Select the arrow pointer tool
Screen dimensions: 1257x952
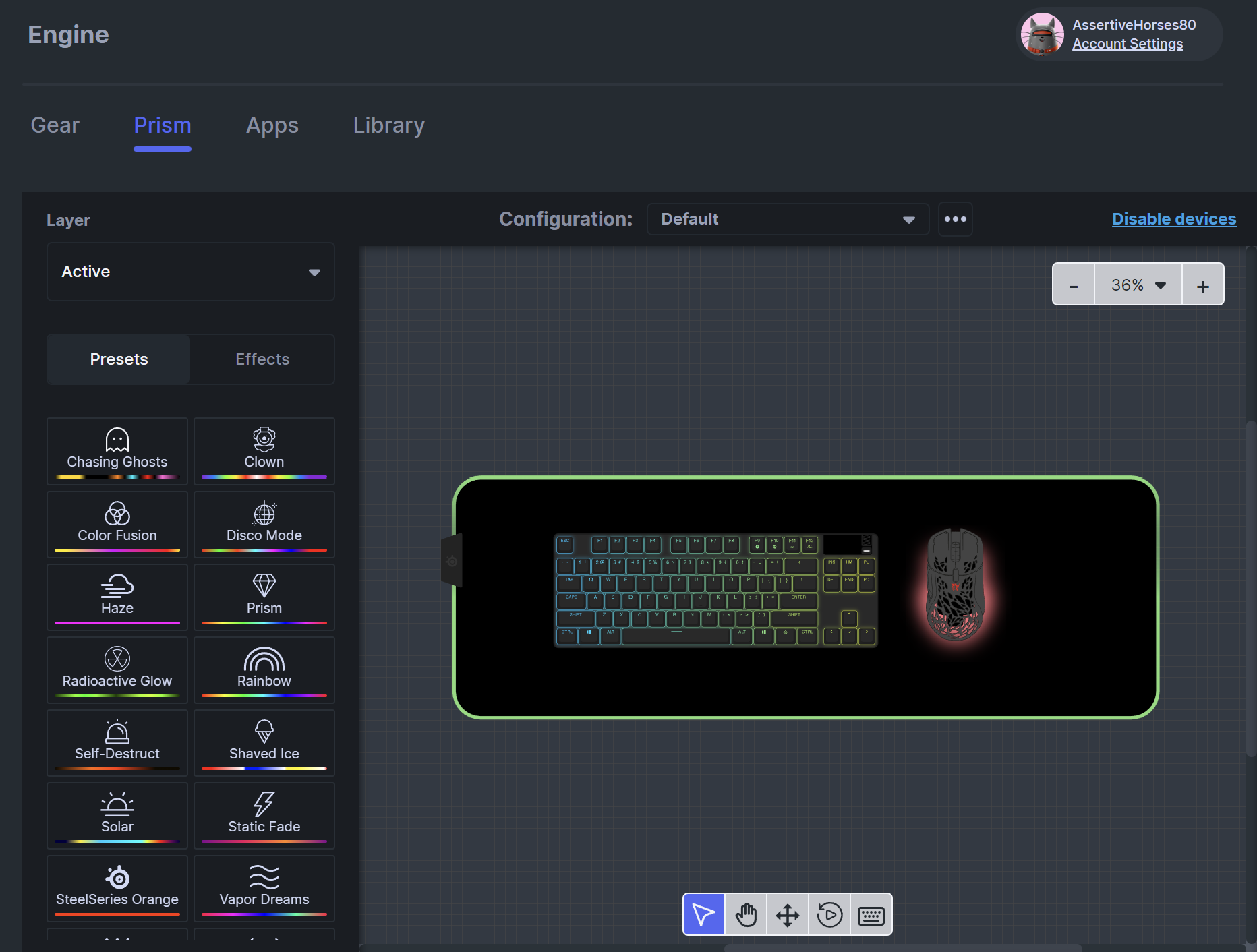704,914
